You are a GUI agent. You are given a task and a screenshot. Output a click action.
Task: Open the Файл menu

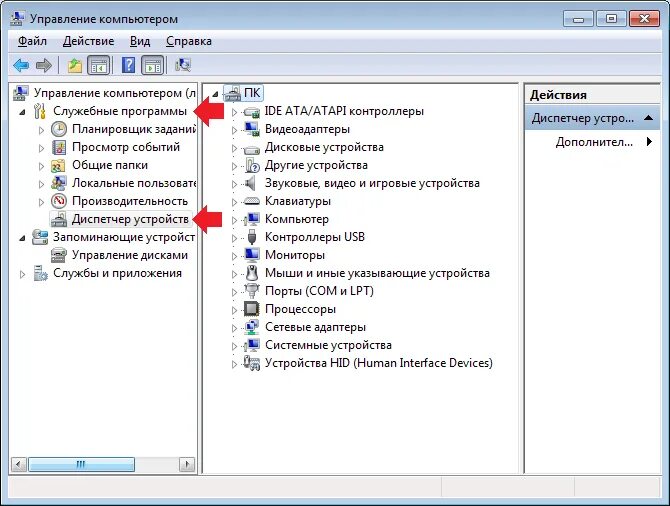click(32, 41)
